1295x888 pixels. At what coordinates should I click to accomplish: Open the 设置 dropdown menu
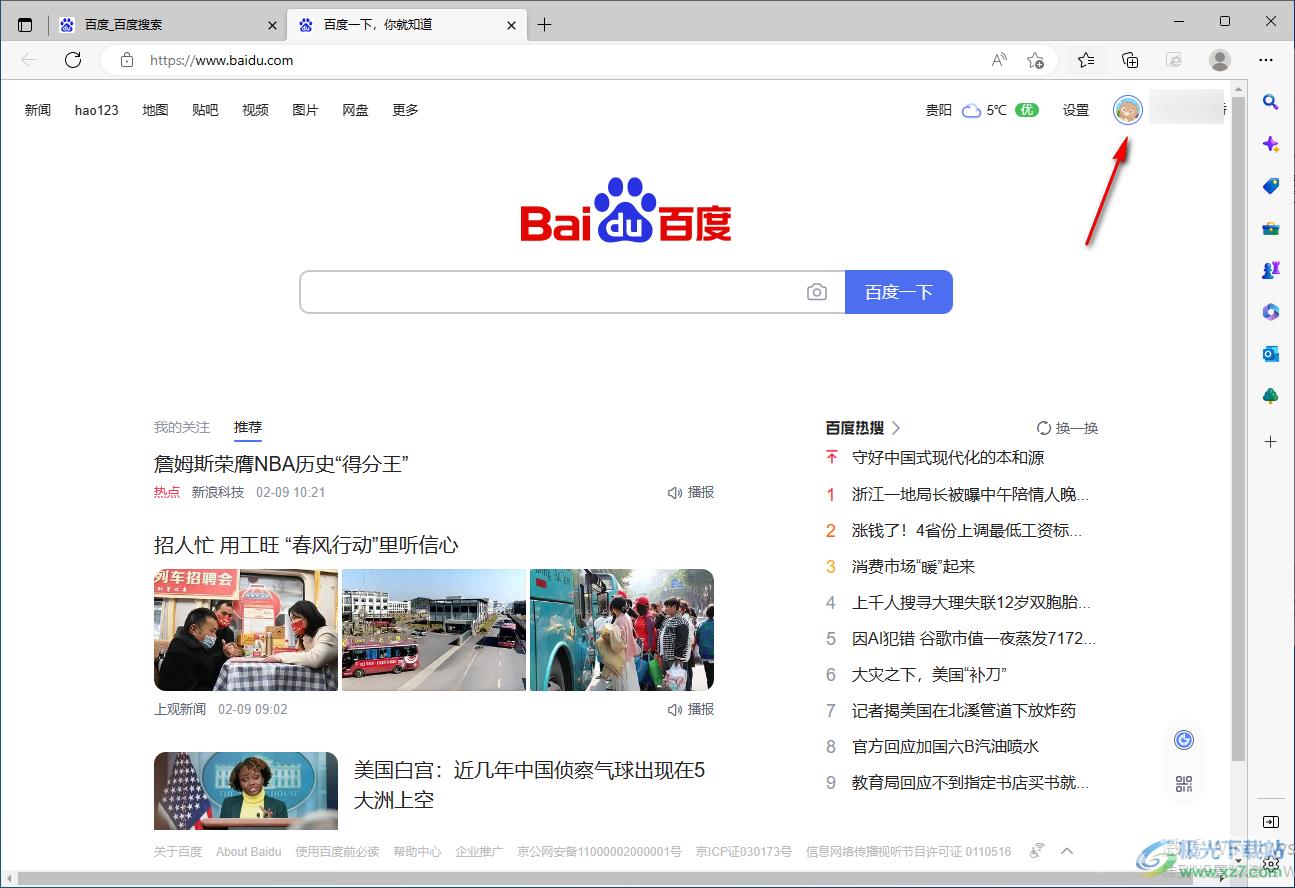(1076, 110)
